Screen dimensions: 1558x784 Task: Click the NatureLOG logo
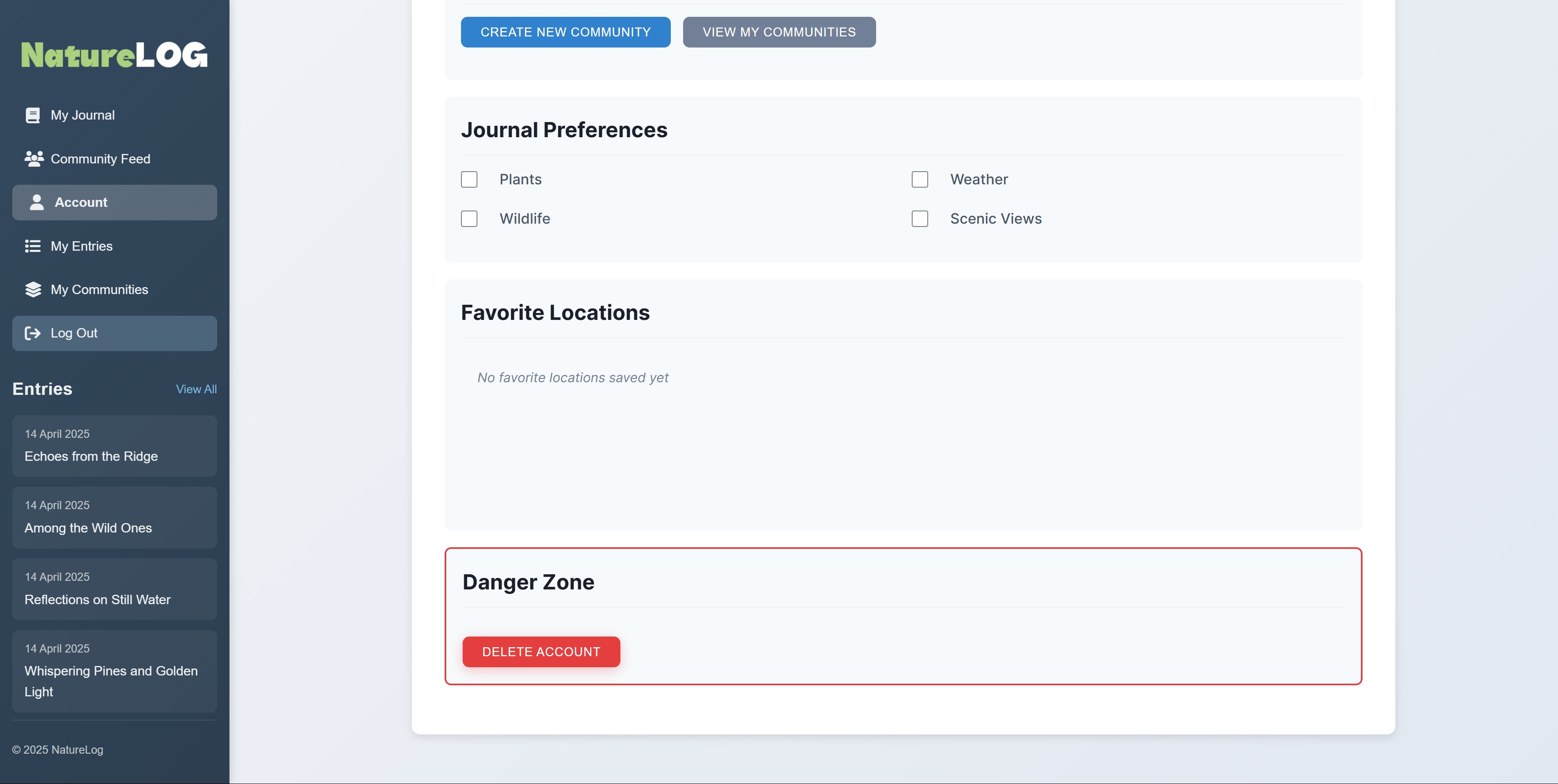pos(114,55)
